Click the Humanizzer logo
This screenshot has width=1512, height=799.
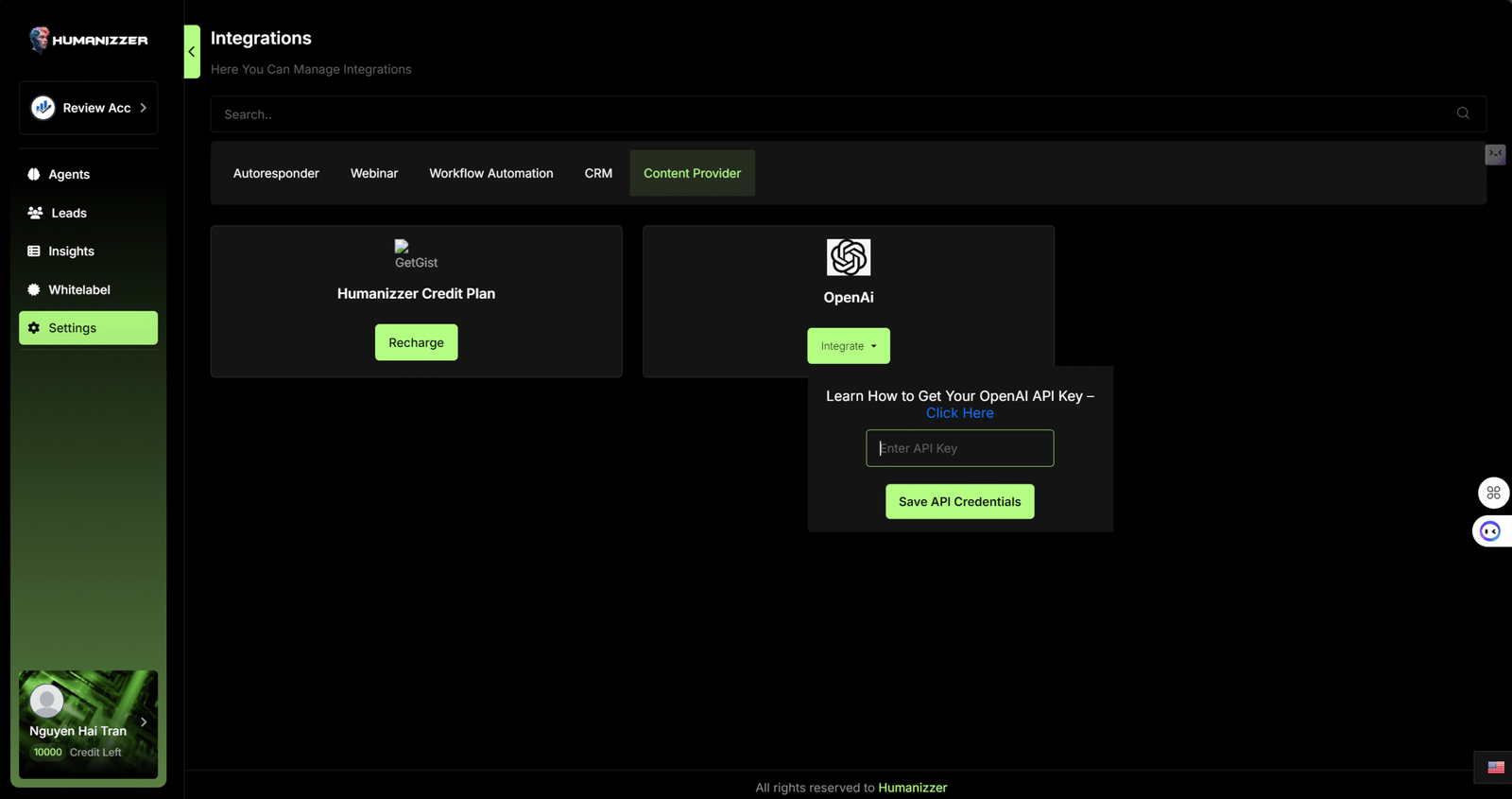tap(88, 40)
